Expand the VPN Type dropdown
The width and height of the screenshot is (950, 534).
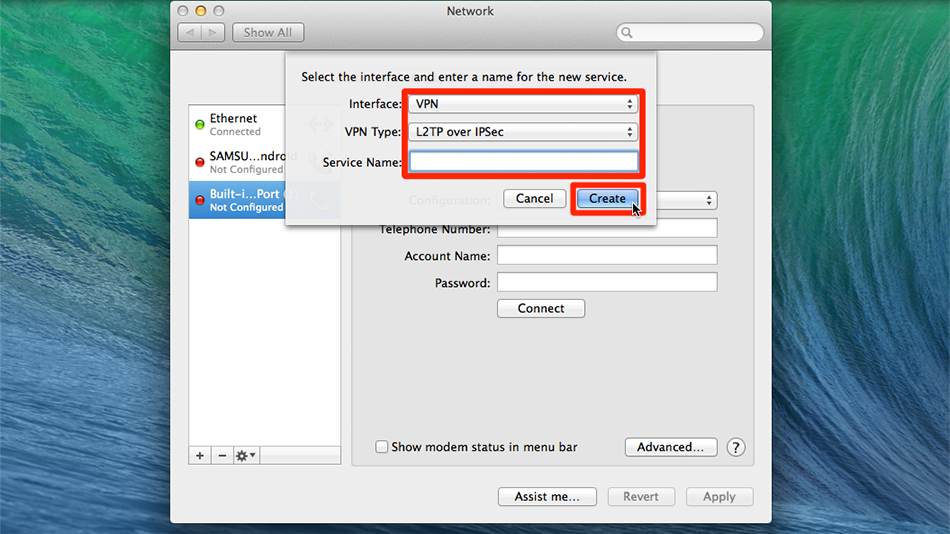[522, 131]
